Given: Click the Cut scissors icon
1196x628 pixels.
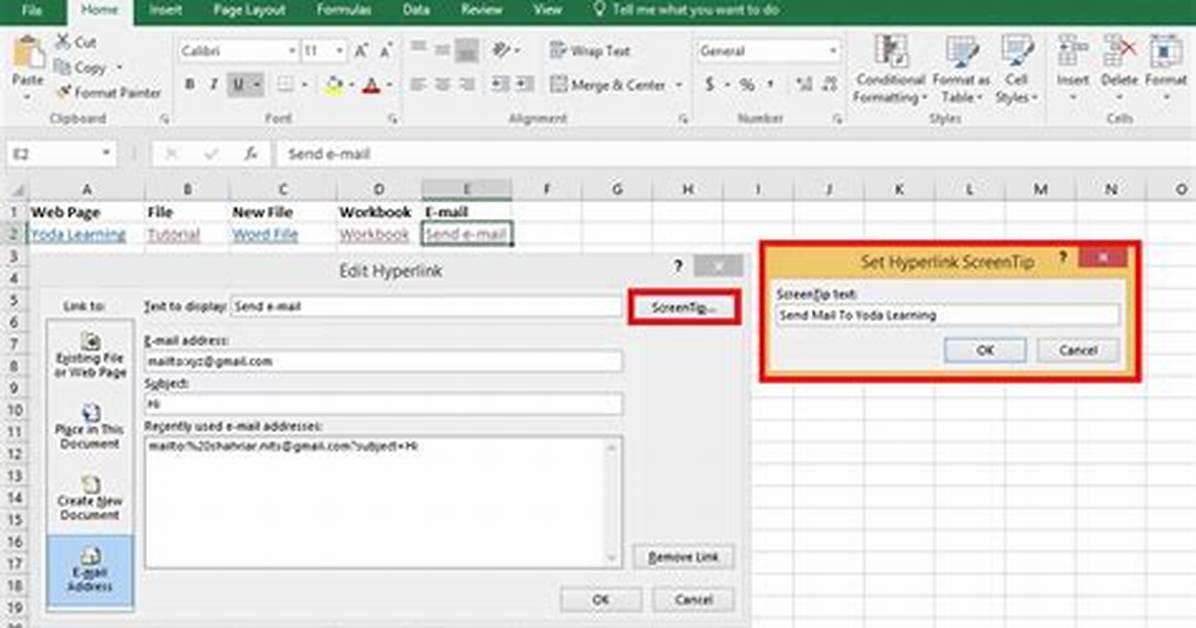Looking at the screenshot, I should click(x=62, y=42).
